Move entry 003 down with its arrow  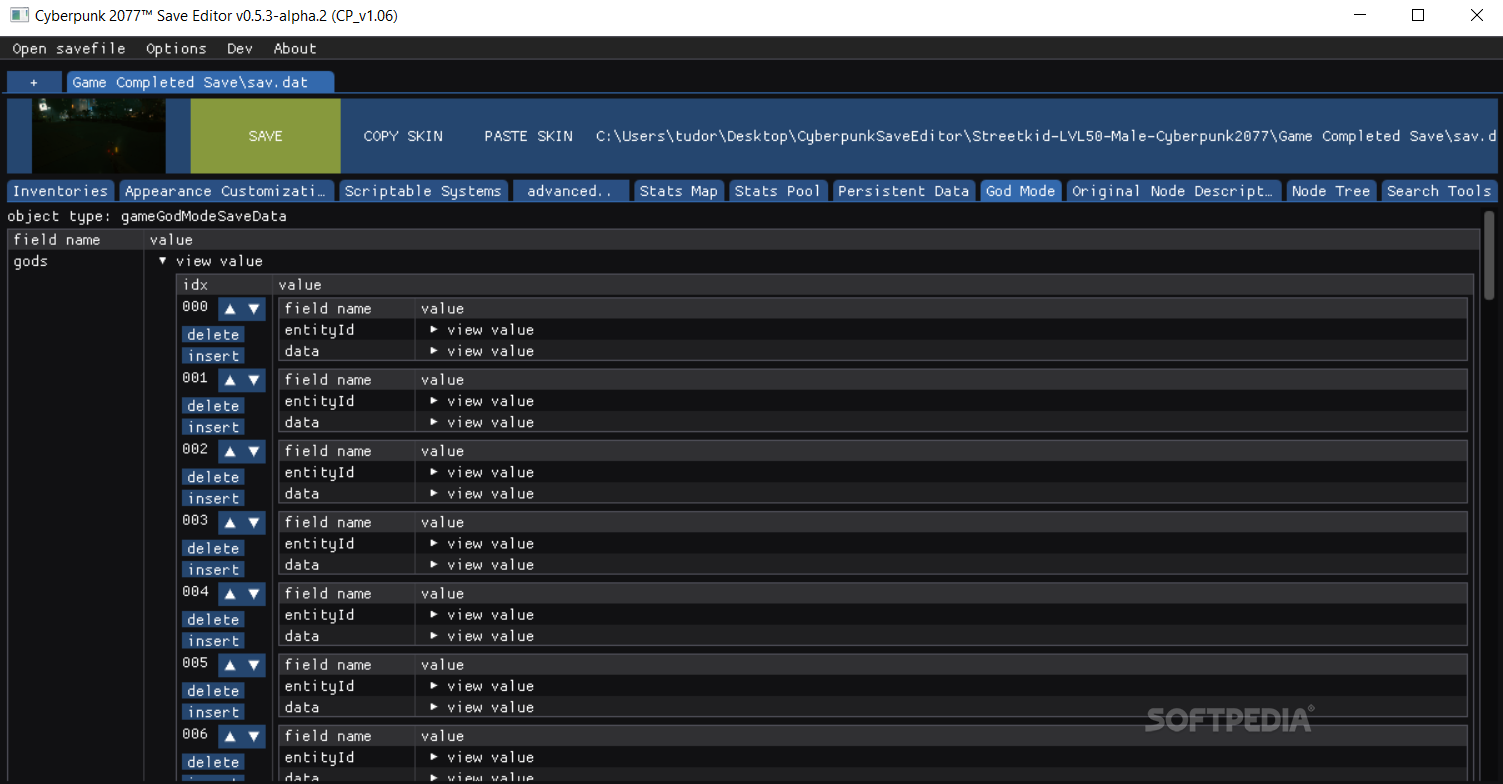[x=254, y=522]
